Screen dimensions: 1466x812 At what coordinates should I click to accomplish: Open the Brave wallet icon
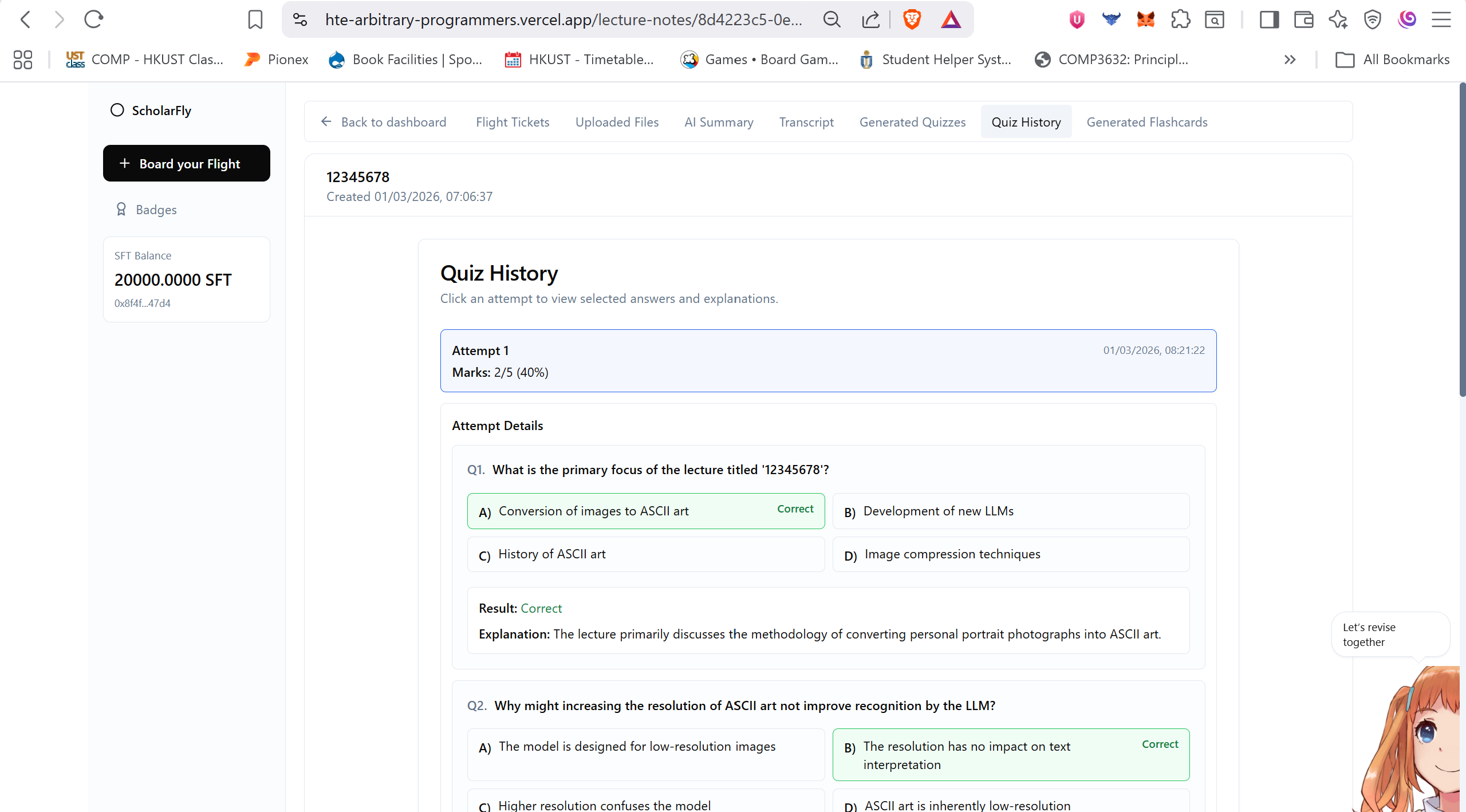click(1303, 19)
